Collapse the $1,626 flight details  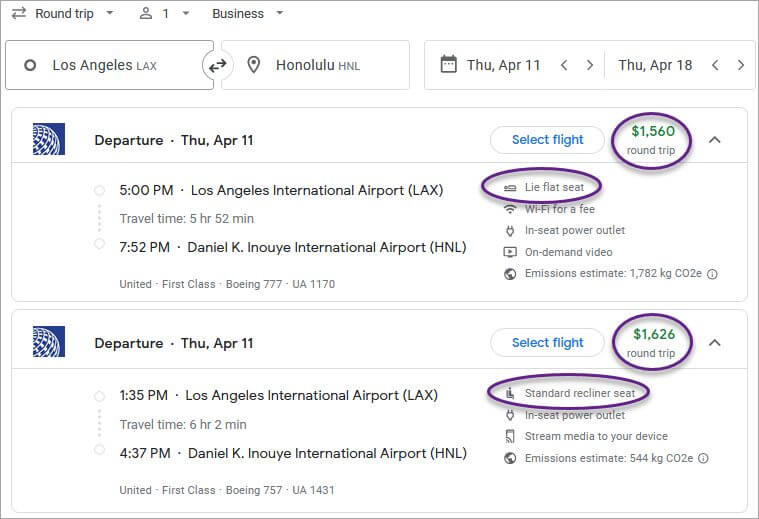pos(714,343)
